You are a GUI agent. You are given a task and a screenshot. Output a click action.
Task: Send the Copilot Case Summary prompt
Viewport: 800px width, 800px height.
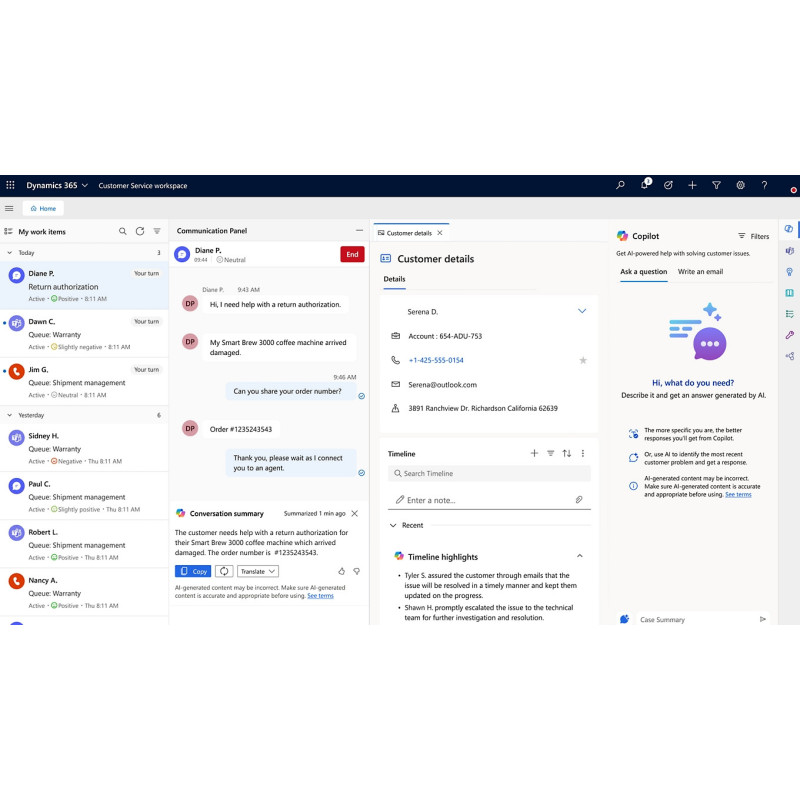[762, 619]
